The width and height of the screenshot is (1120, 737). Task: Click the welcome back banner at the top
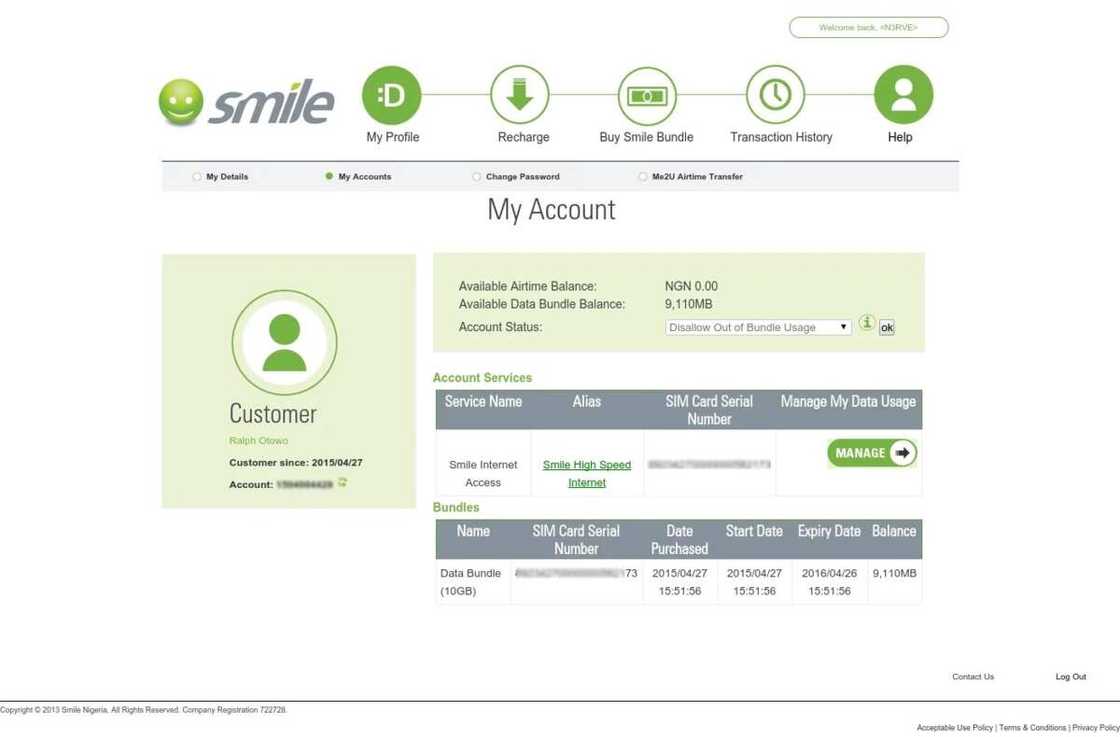pyautogui.click(x=868, y=27)
